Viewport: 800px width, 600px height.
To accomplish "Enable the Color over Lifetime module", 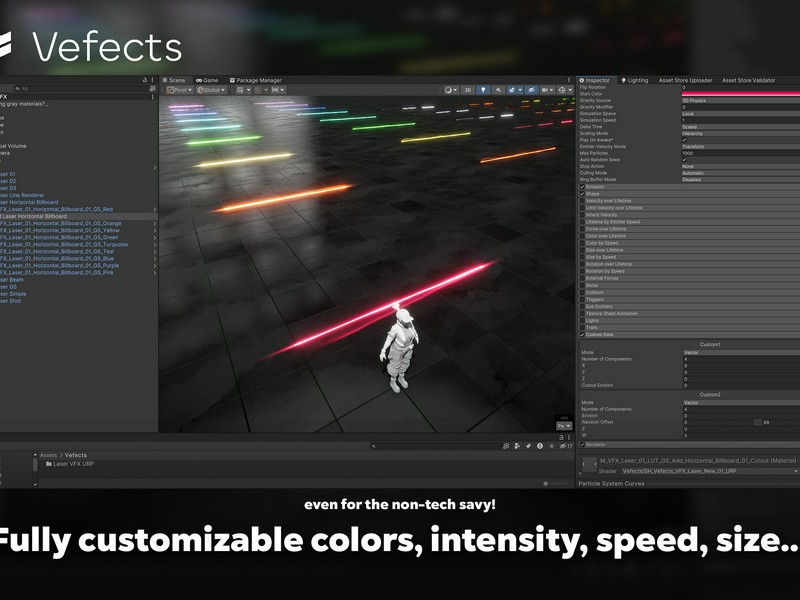I will 582,236.
